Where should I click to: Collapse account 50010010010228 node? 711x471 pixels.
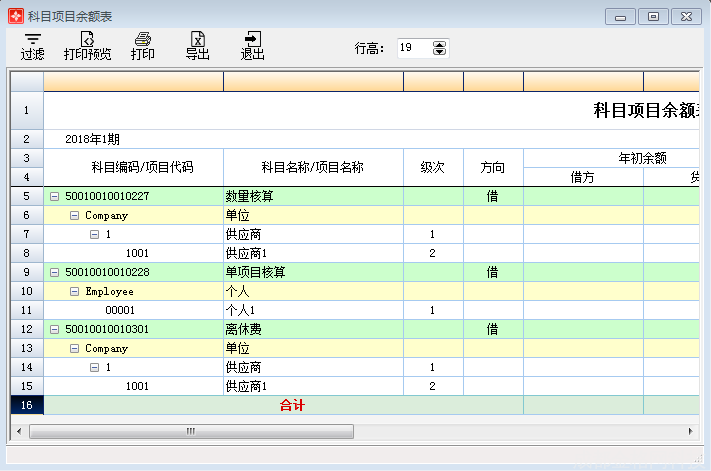[55, 272]
